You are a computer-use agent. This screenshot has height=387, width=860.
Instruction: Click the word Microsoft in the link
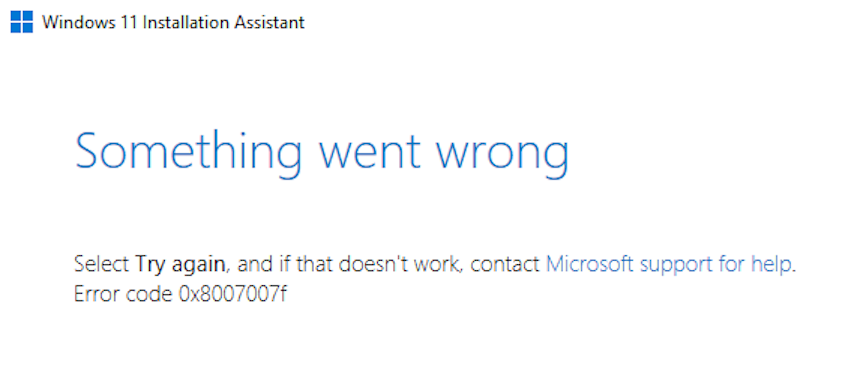pos(590,265)
